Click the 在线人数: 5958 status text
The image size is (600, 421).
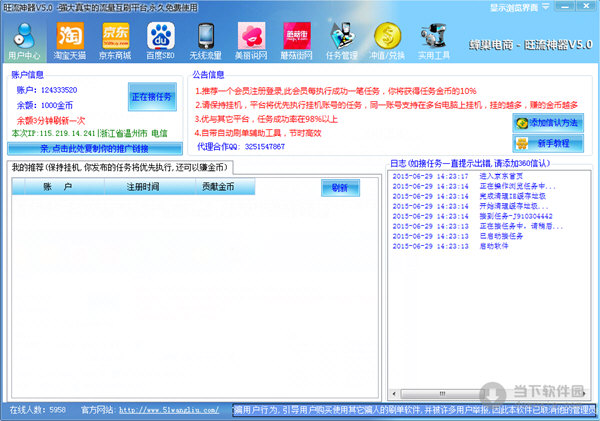(x=38, y=410)
